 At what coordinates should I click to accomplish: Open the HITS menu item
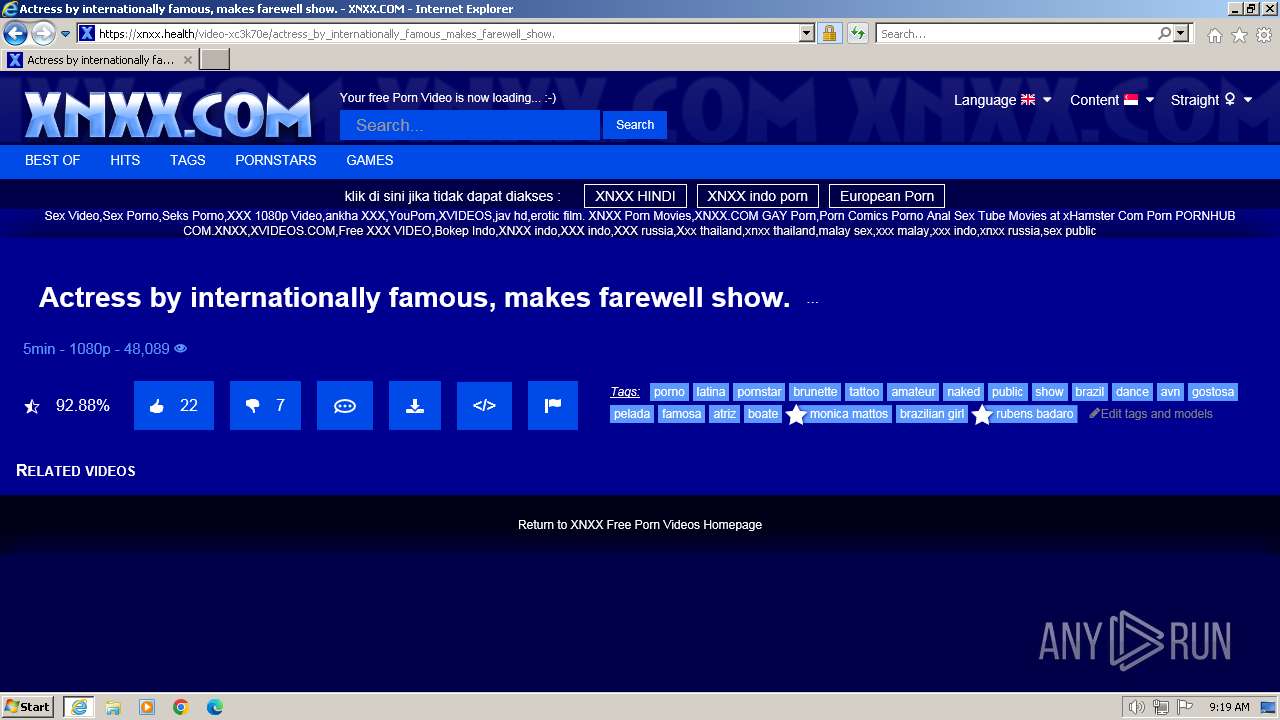pos(125,160)
